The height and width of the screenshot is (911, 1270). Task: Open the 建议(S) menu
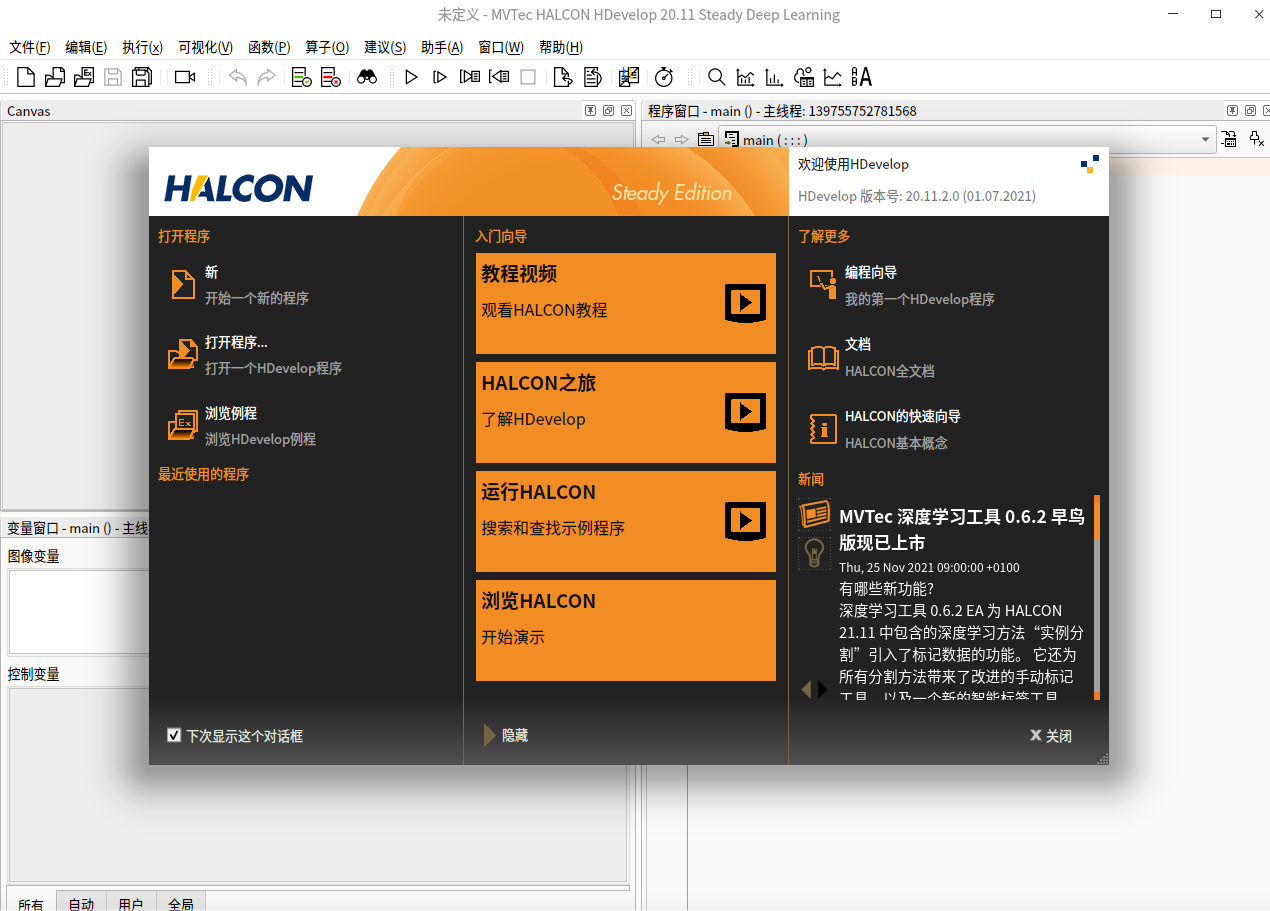tap(385, 47)
